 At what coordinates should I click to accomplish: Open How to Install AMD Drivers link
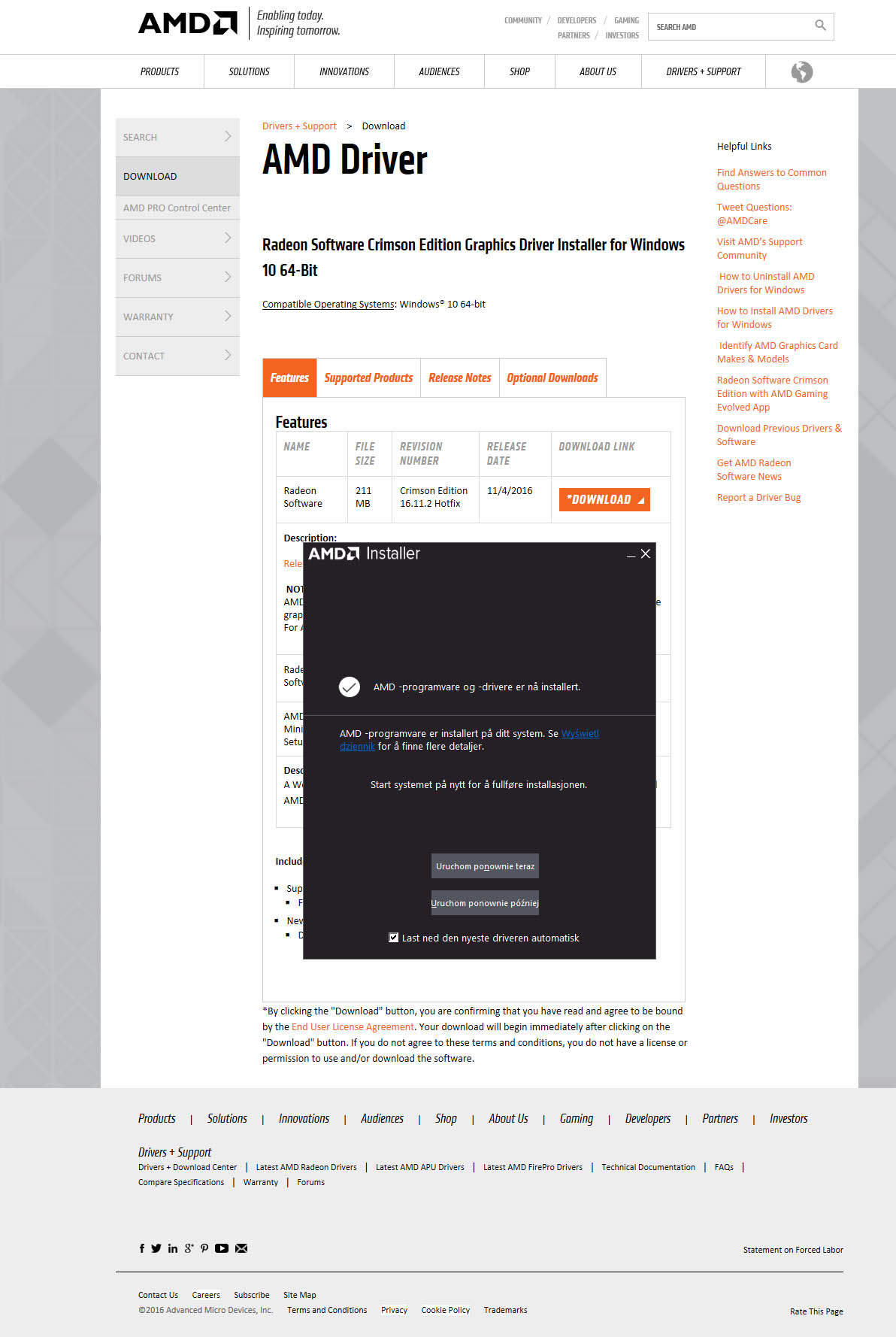pos(774,317)
